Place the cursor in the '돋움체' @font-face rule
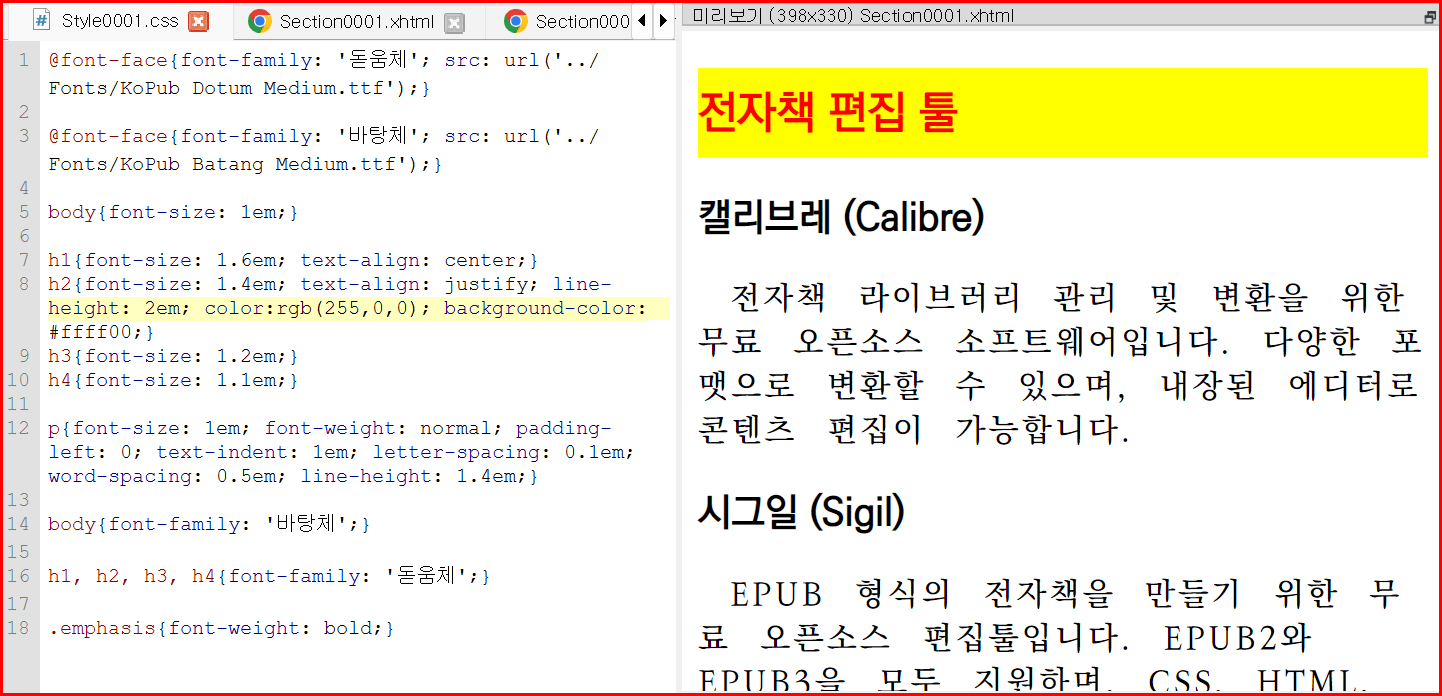This screenshot has height=696, width=1442. [x=323, y=74]
